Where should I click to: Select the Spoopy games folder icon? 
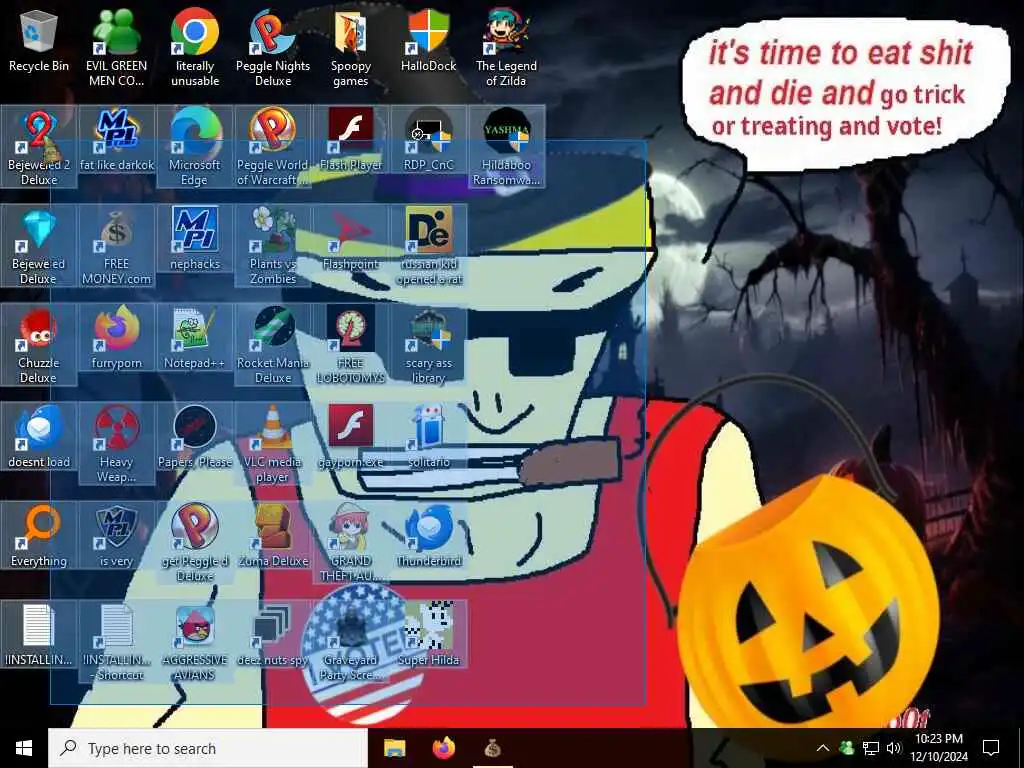[x=351, y=47]
